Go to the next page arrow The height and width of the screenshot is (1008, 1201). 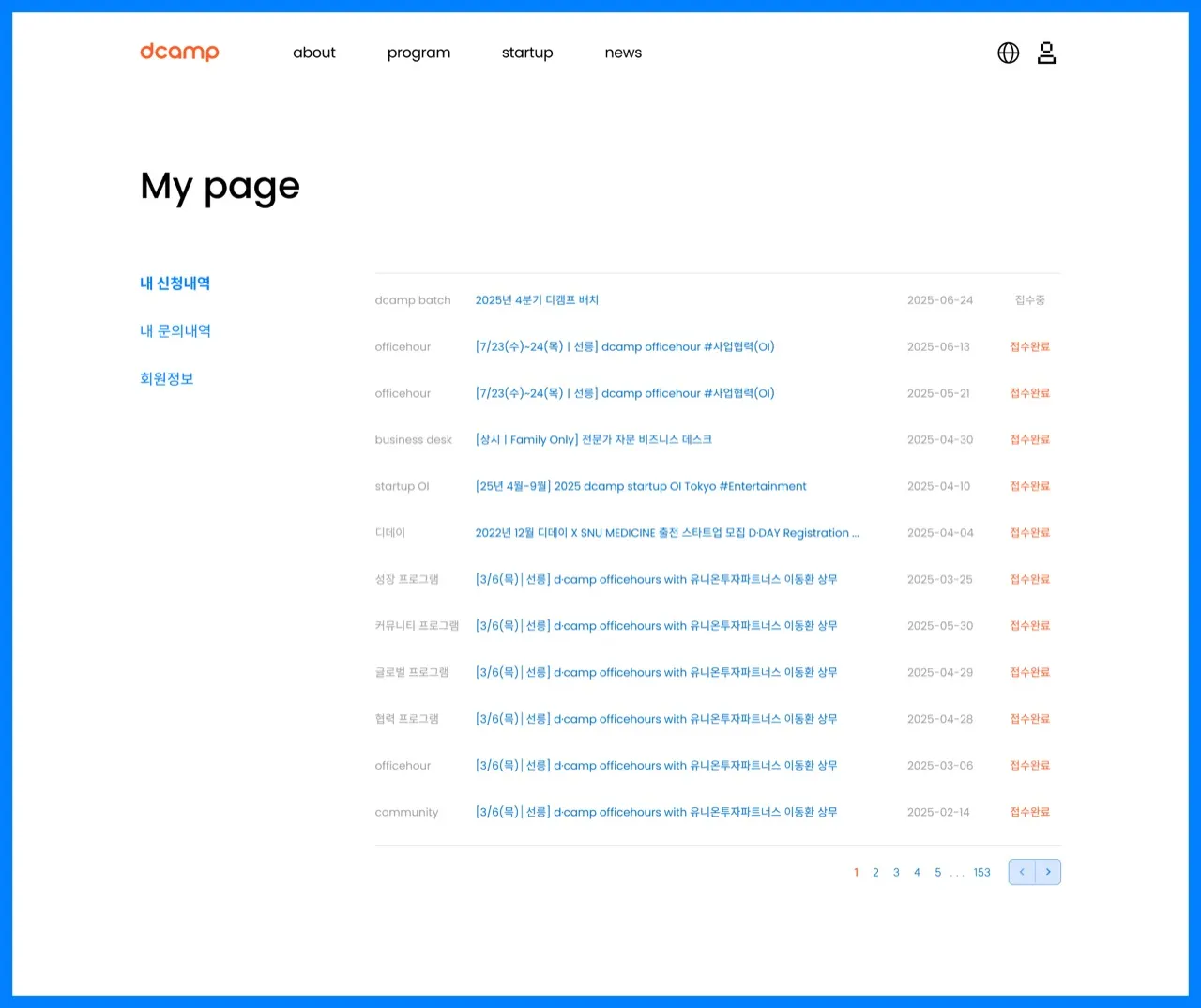(1048, 872)
